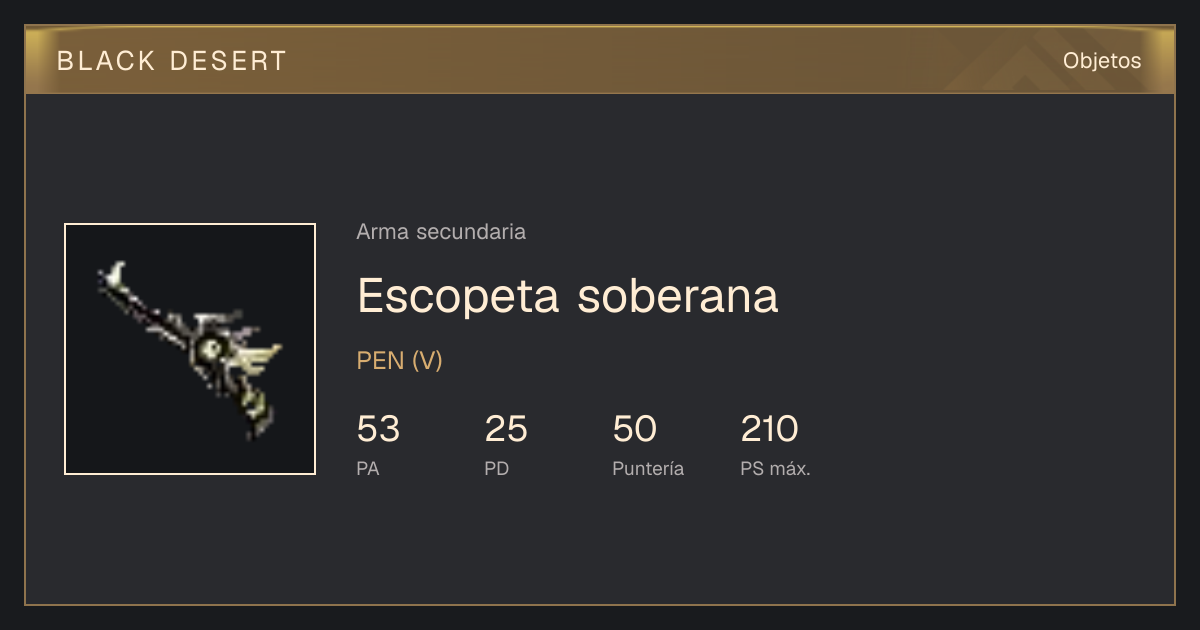Image resolution: width=1200 pixels, height=630 pixels.
Task: Select the Escopeta soberana item name
Action: pyautogui.click(x=567, y=295)
